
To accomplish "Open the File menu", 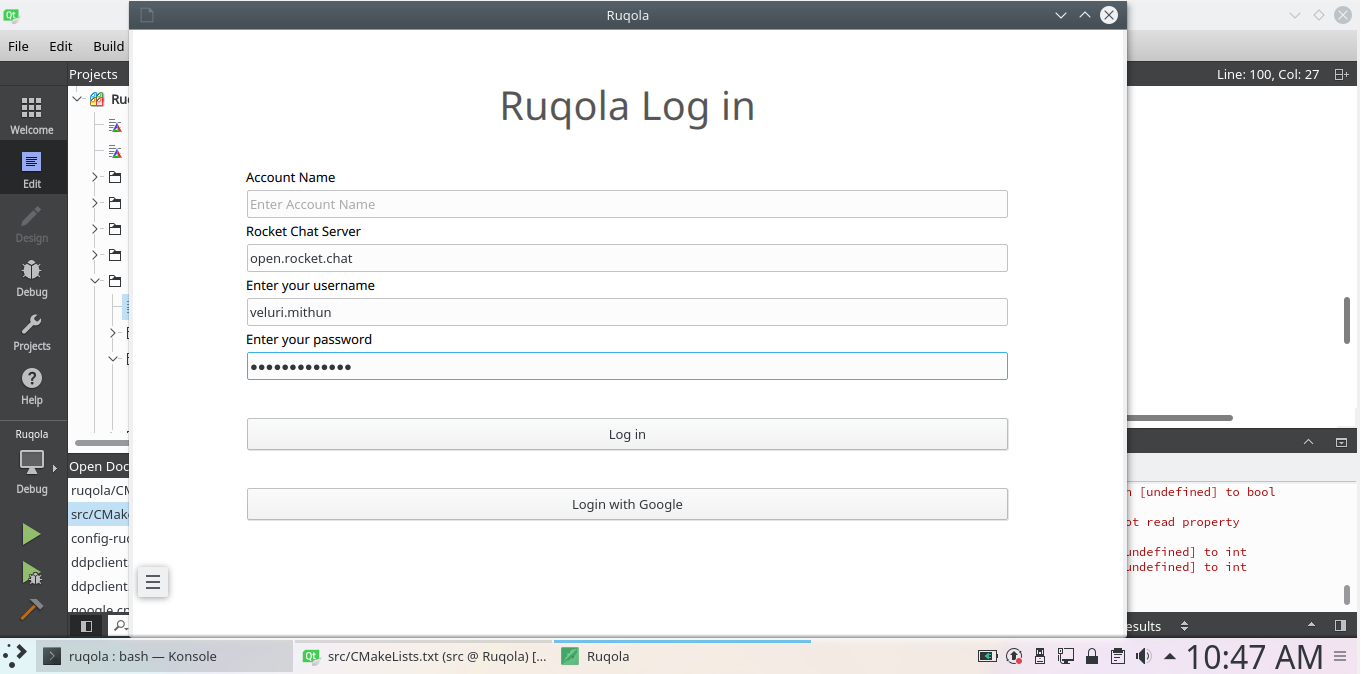I will [18, 46].
